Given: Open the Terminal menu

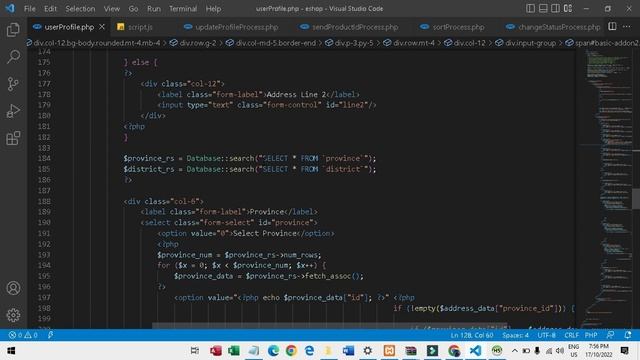Looking at the screenshot, I should point(183,9).
